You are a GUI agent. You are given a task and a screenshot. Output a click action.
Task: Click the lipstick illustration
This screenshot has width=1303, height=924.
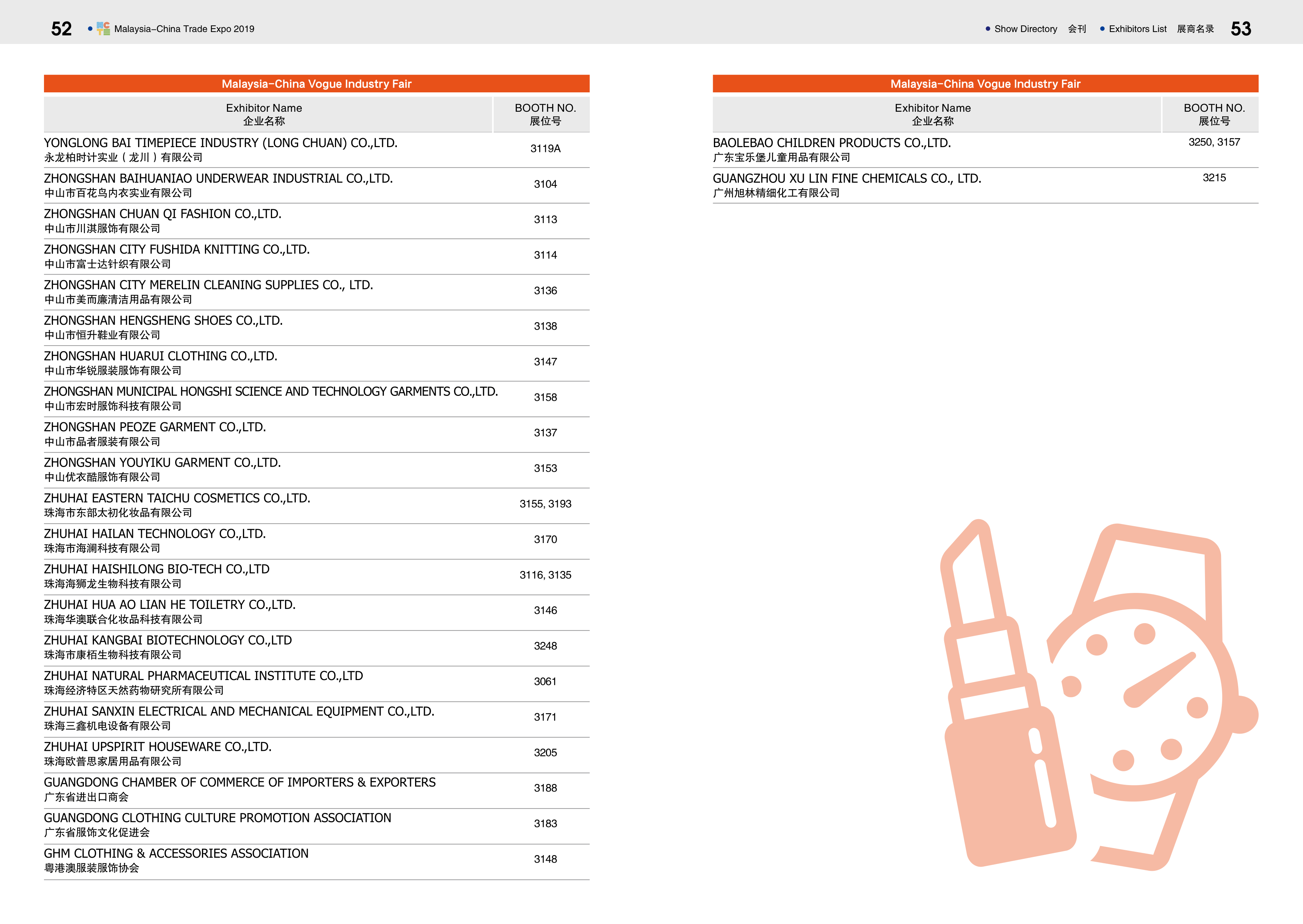(x=1008, y=693)
